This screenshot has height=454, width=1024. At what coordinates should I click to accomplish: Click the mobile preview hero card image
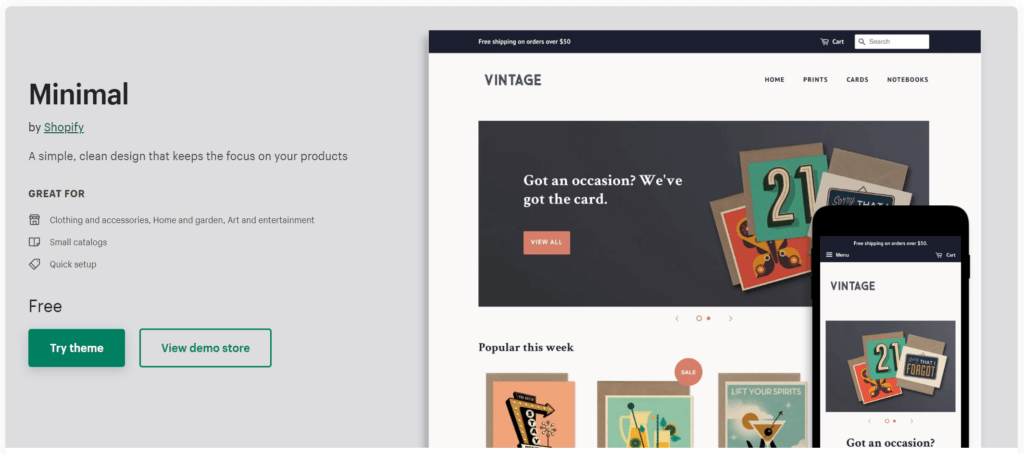pos(890,366)
